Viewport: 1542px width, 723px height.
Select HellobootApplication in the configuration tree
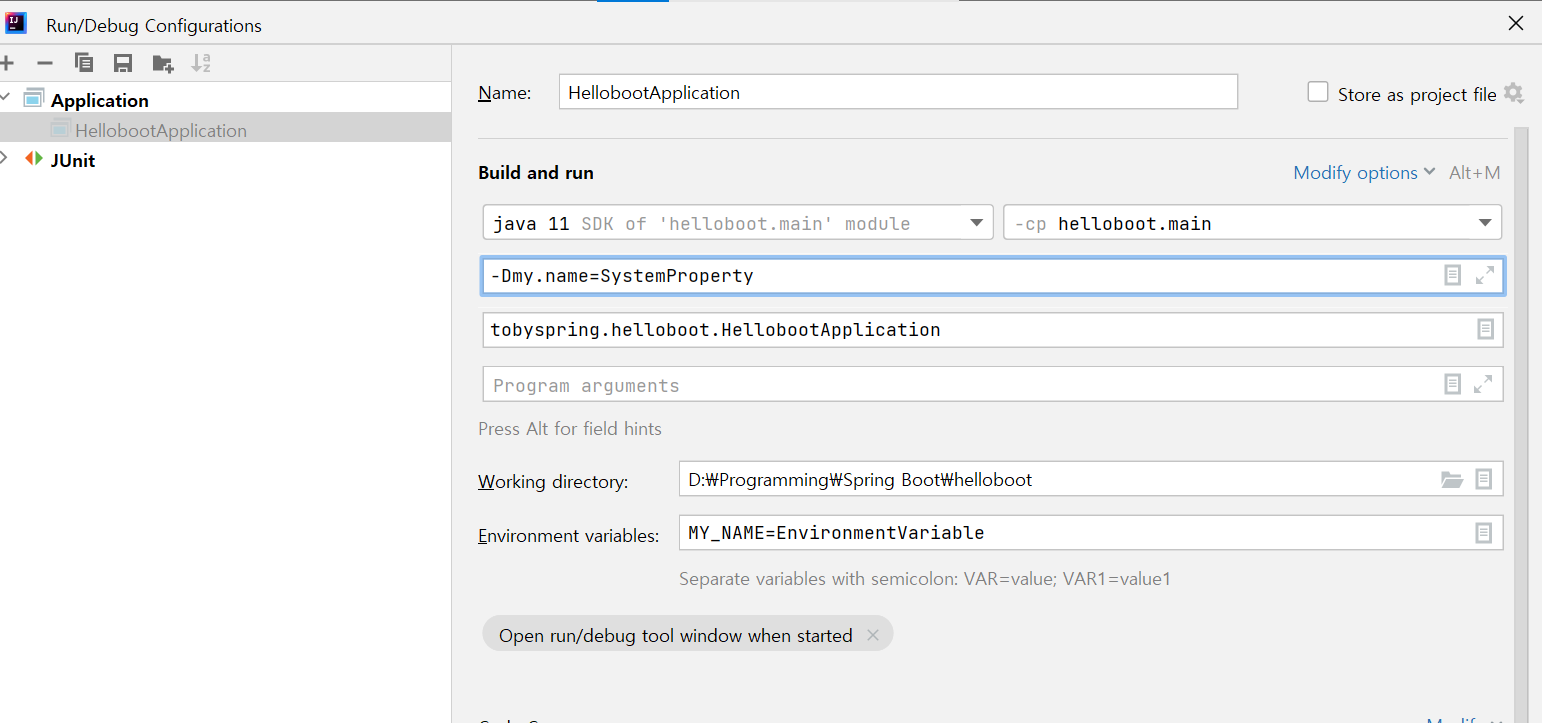(160, 131)
